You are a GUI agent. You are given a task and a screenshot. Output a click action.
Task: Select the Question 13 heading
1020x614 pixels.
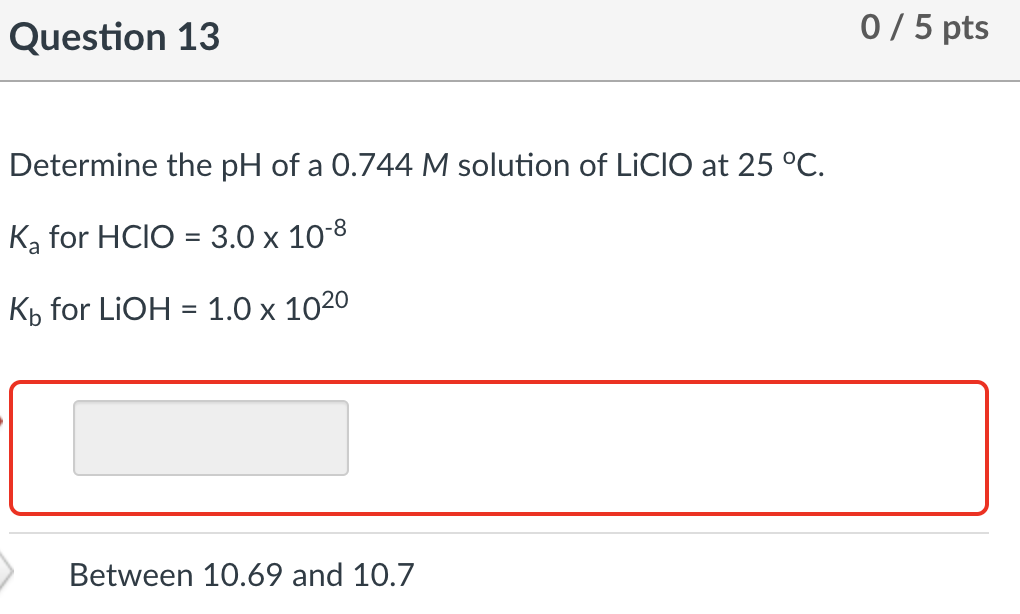(x=117, y=36)
